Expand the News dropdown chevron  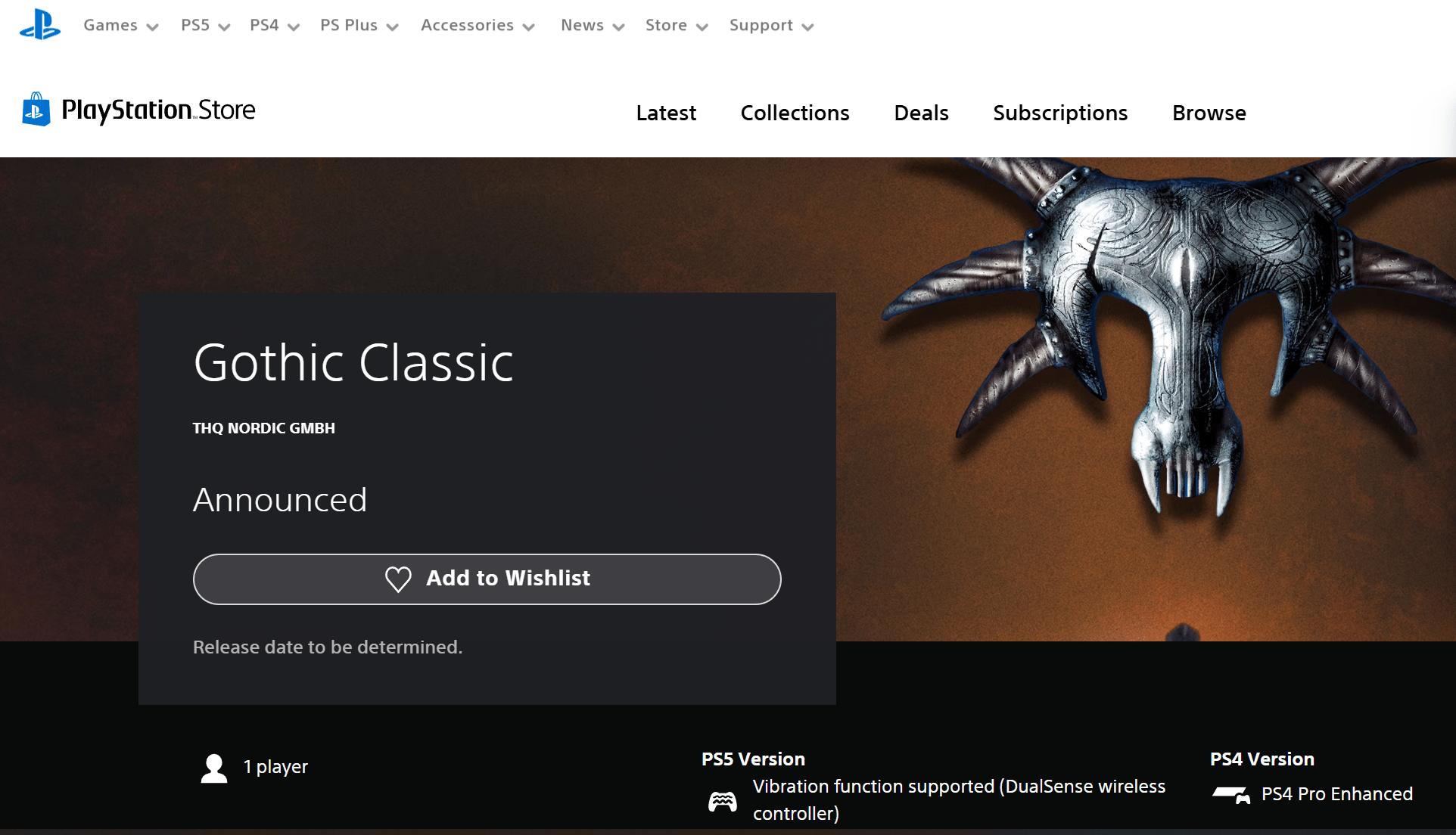click(x=618, y=26)
